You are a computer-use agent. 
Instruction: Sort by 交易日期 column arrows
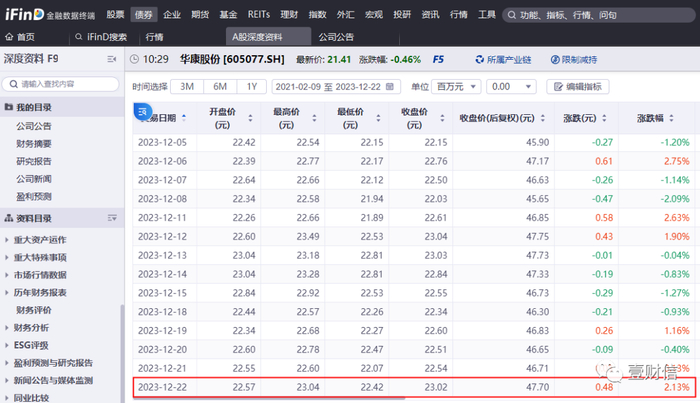click(x=184, y=118)
